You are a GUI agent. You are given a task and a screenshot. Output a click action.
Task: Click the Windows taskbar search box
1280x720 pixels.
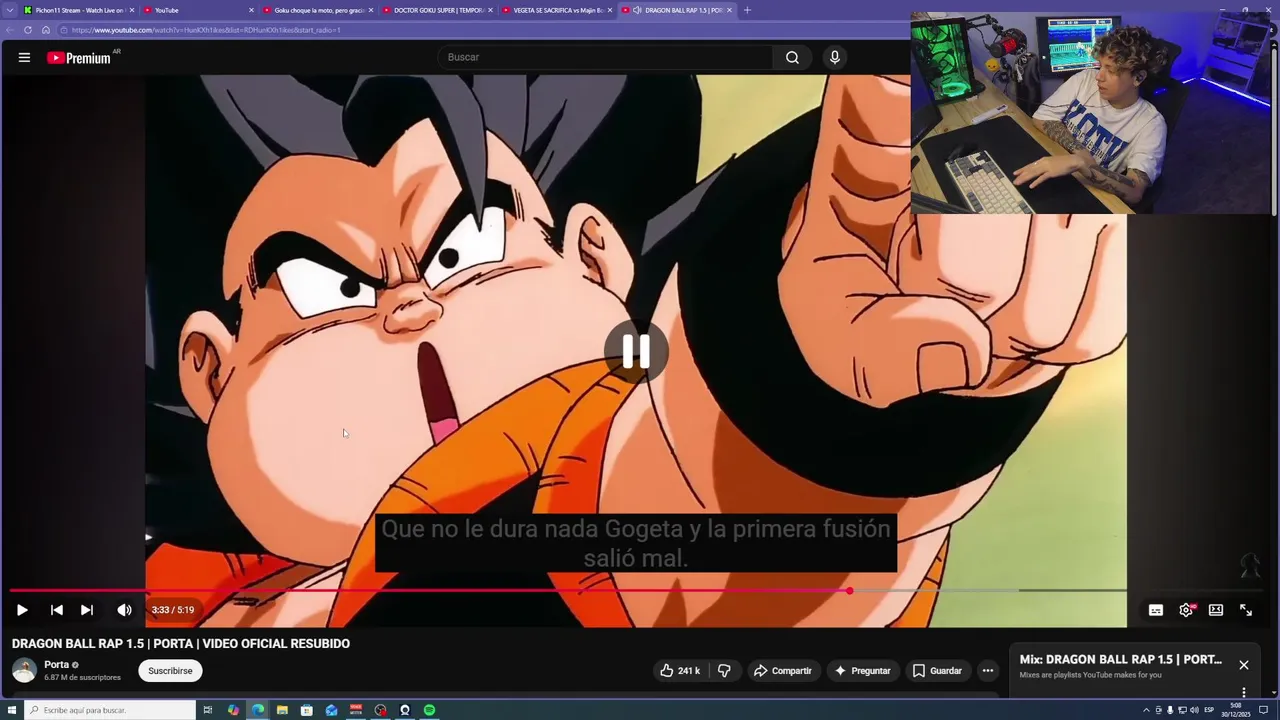(108, 710)
